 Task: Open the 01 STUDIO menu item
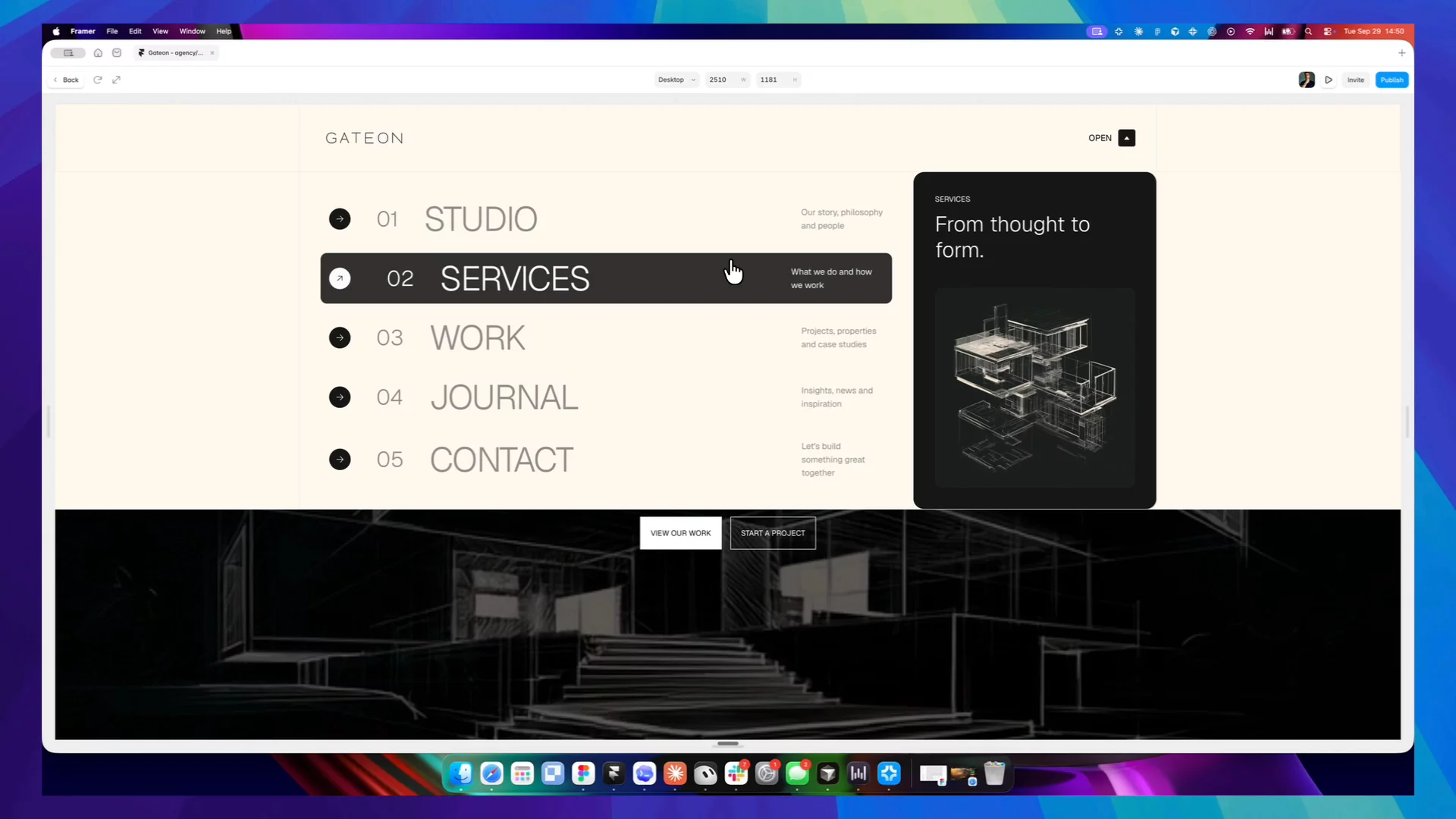click(606, 219)
